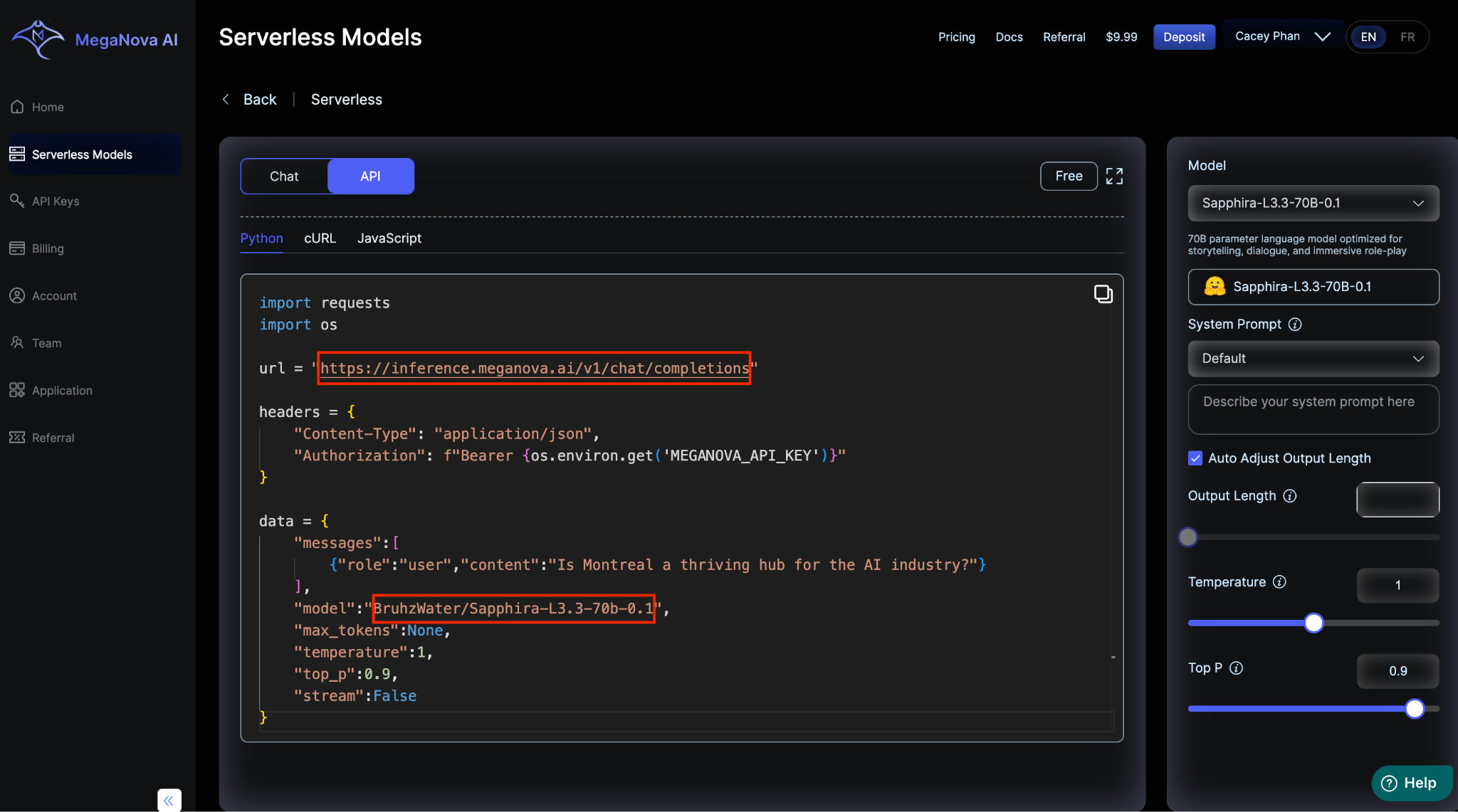This screenshot has height=812, width=1458.
Task: Switch to the JavaScript tab
Action: [389, 238]
